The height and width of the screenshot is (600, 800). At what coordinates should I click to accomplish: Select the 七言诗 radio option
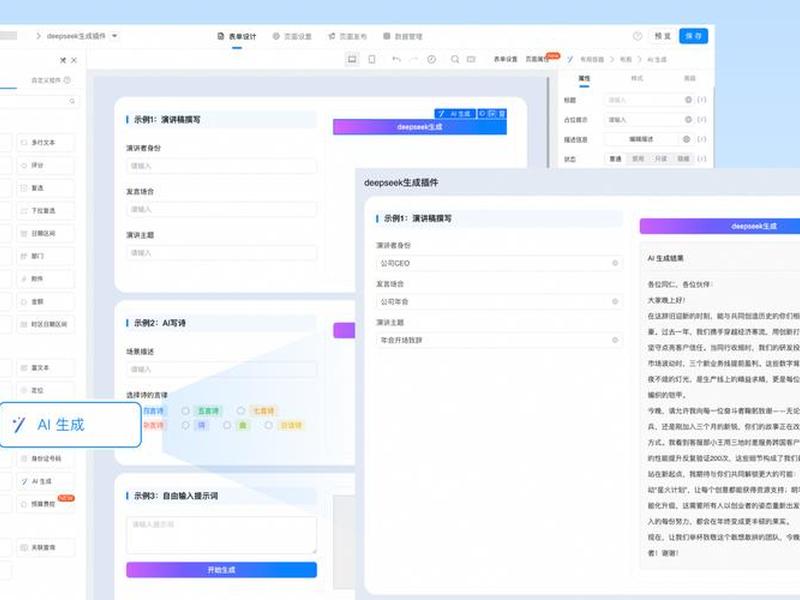pos(241,411)
